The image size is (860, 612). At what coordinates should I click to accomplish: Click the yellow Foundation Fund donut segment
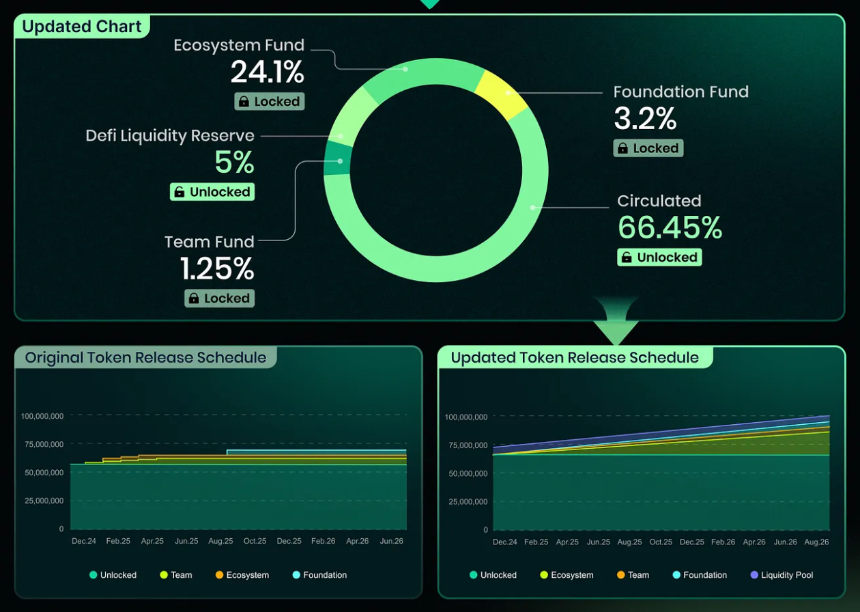[501, 94]
